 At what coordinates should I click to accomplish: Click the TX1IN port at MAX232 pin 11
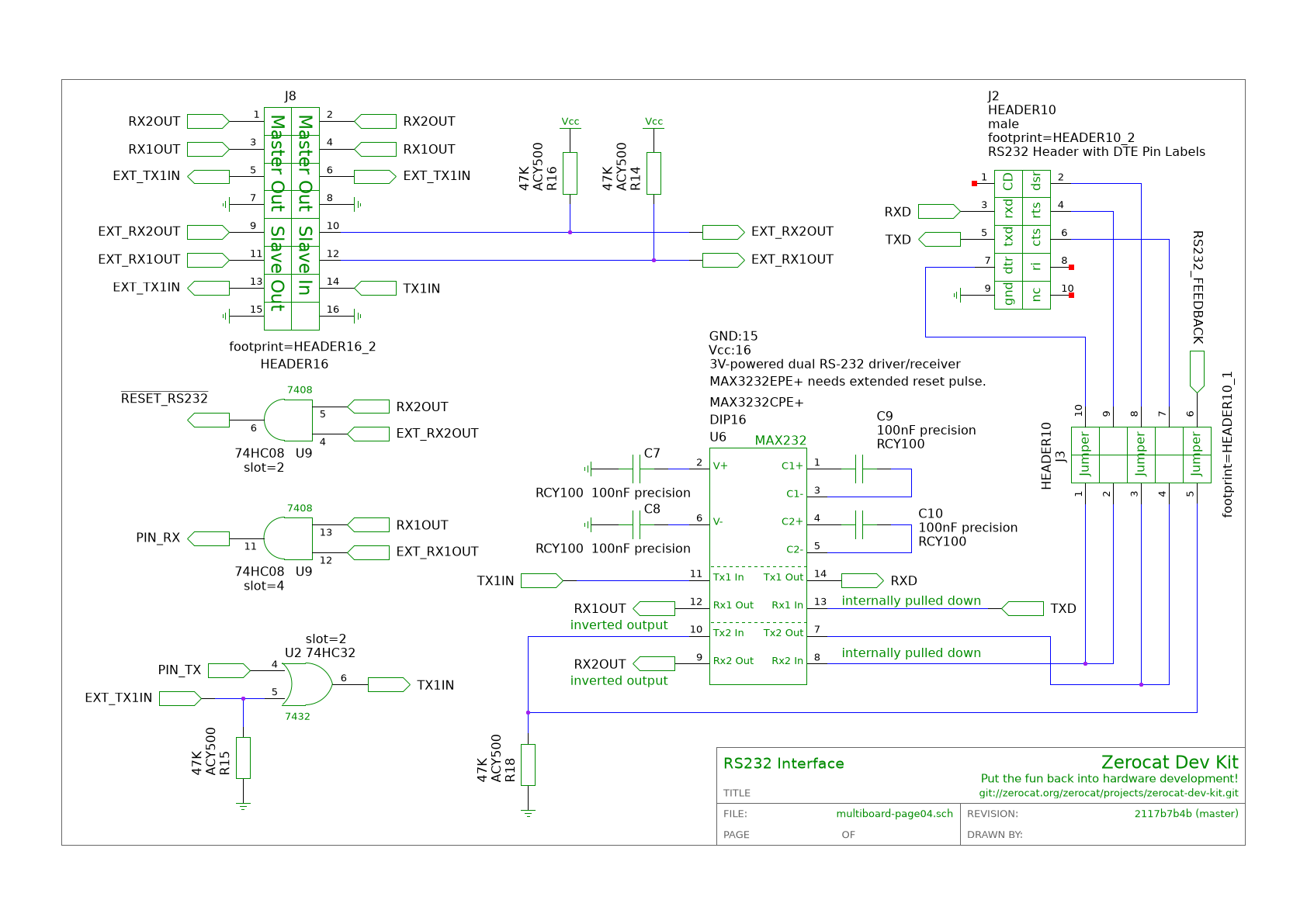[x=542, y=580]
